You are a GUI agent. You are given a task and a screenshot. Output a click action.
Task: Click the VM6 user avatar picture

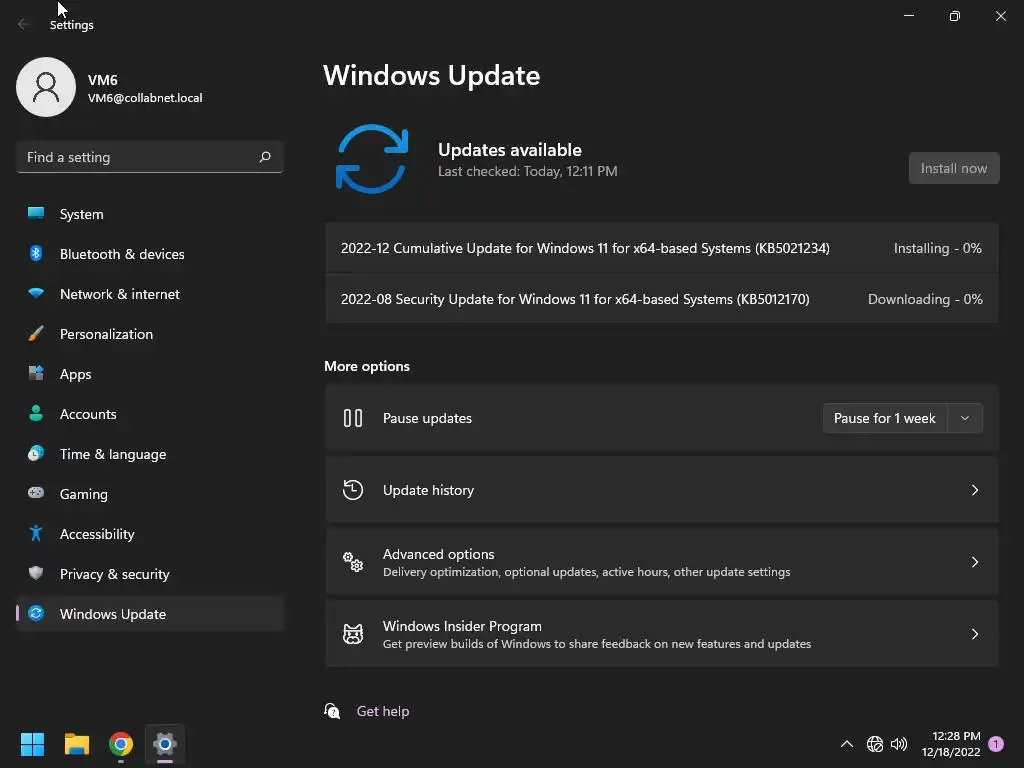46,87
